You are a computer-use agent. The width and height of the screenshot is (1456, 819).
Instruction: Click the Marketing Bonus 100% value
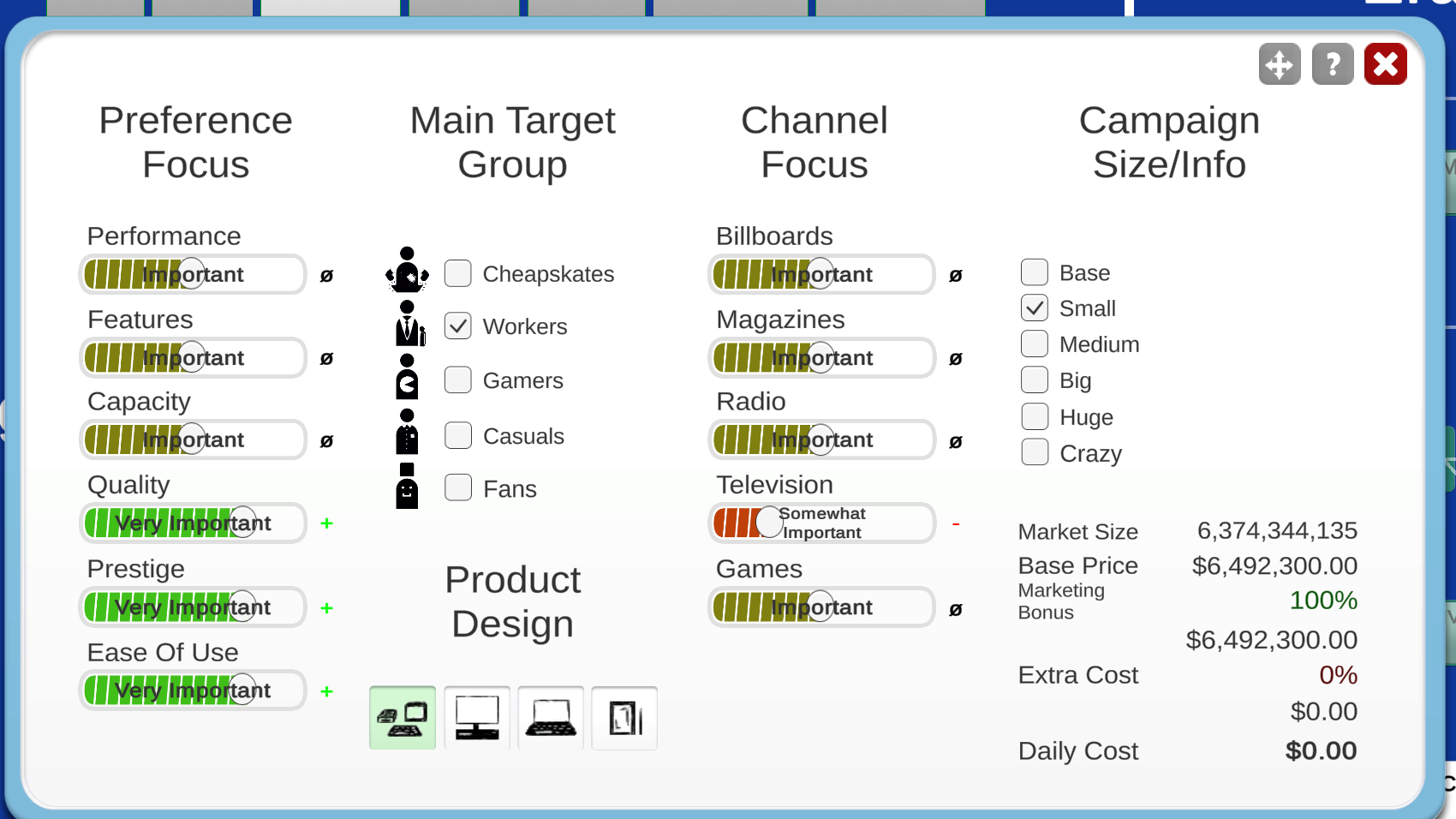click(x=1323, y=600)
